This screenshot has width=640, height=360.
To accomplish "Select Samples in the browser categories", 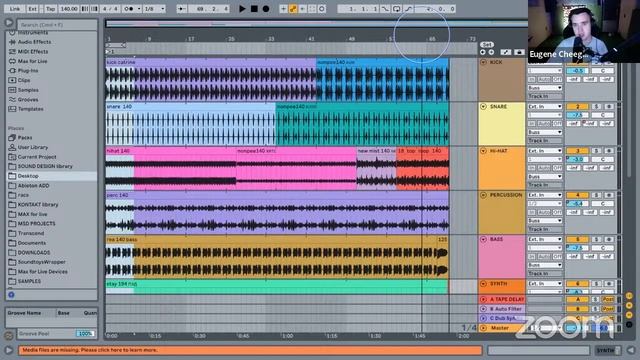I will 28,90.
